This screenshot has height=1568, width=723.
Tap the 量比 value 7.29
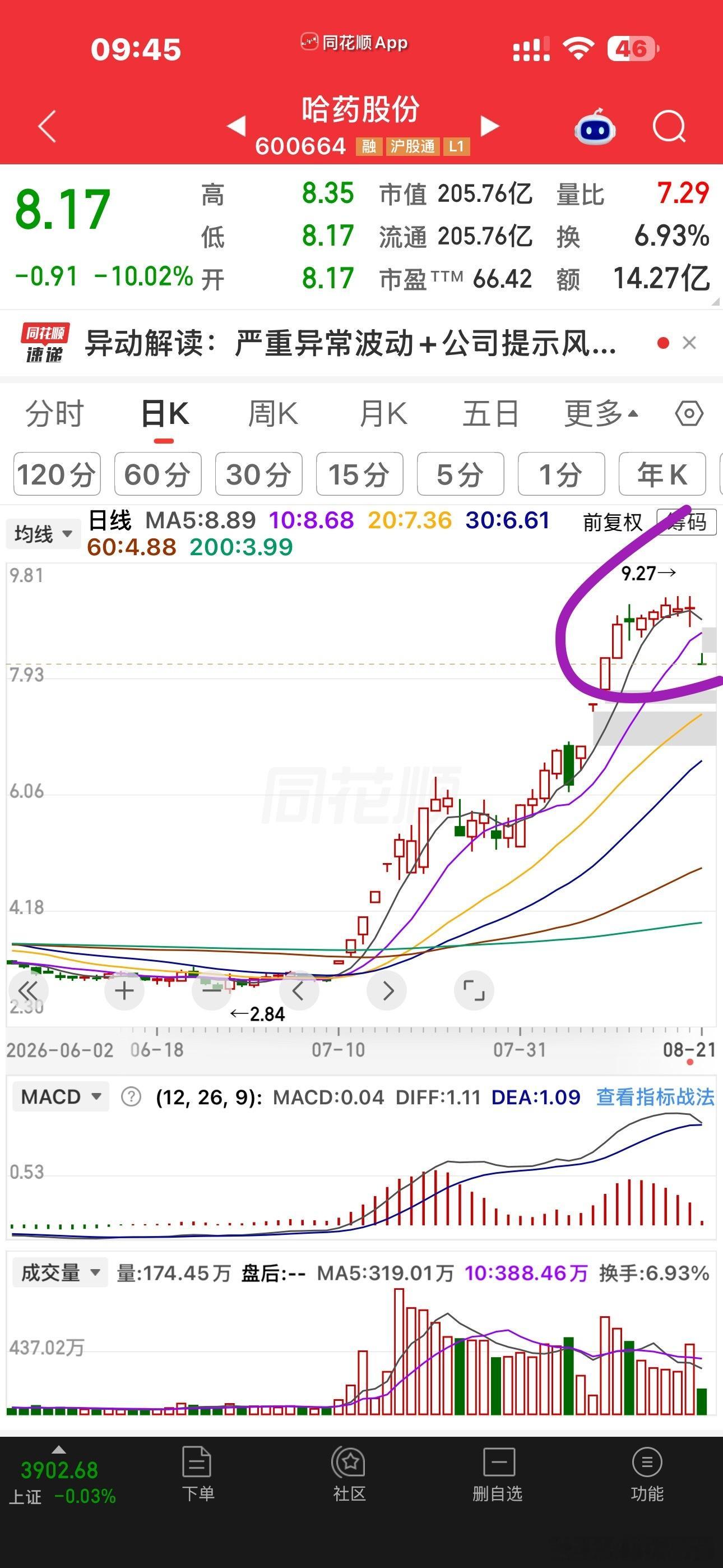[x=683, y=193]
